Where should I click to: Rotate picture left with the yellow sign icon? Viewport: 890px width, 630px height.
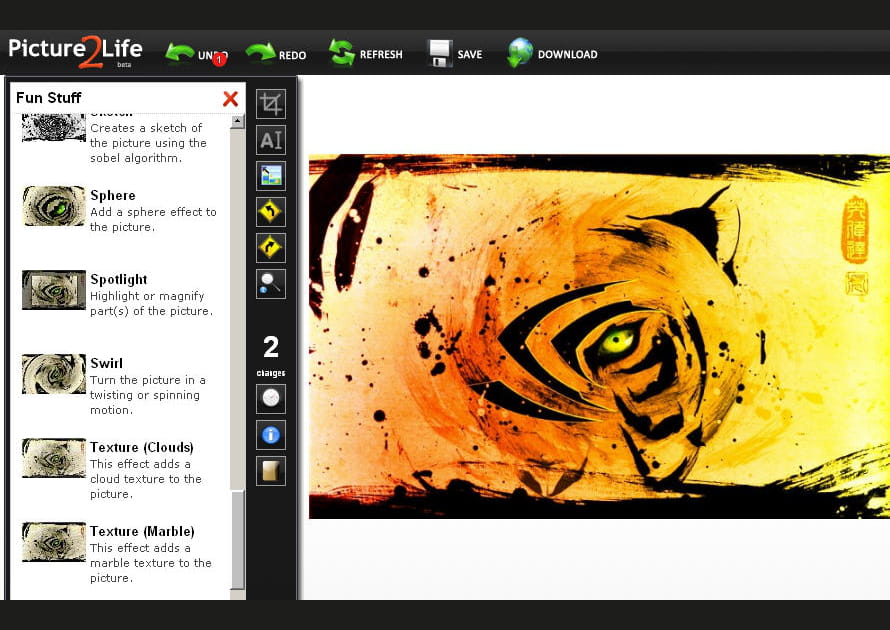click(x=271, y=212)
